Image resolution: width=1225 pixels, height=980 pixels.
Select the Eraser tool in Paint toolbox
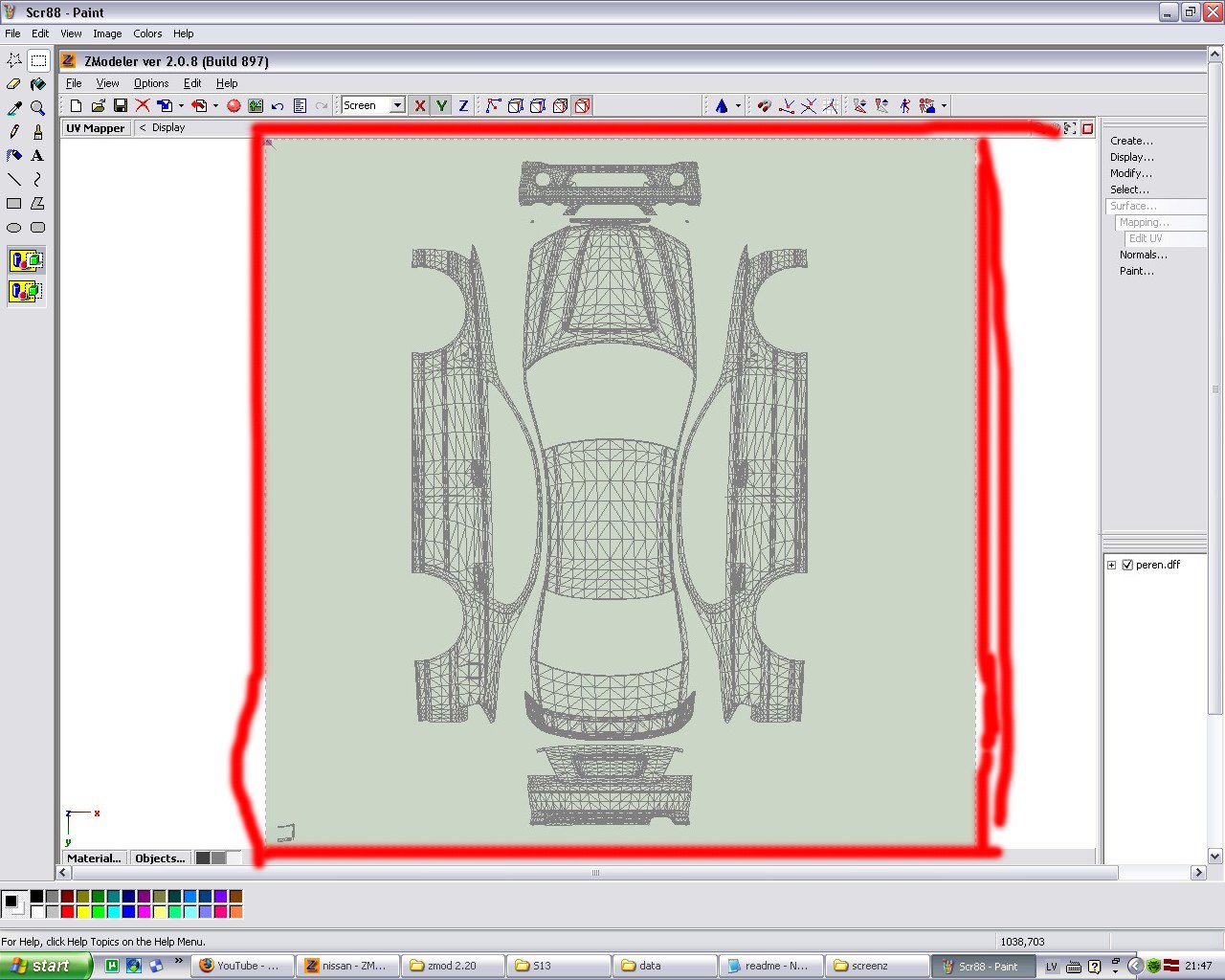14,84
